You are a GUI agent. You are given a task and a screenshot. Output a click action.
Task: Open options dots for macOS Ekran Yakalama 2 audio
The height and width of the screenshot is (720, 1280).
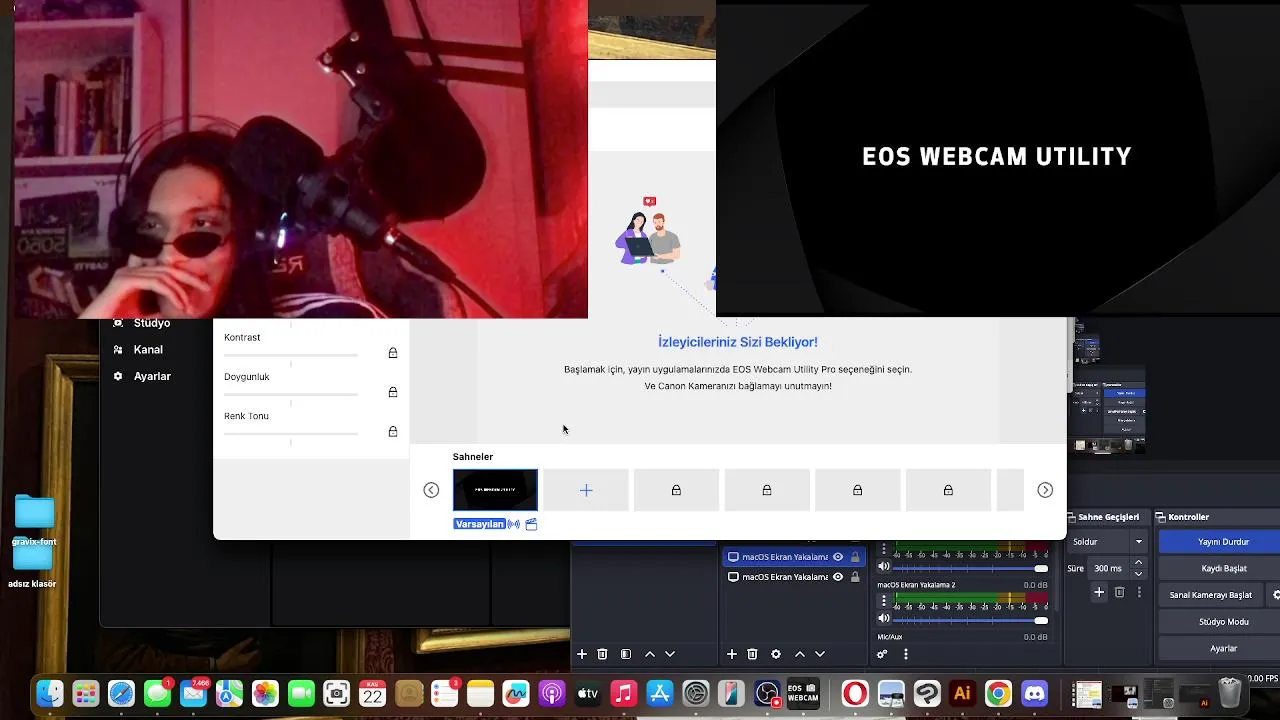(x=883, y=601)
